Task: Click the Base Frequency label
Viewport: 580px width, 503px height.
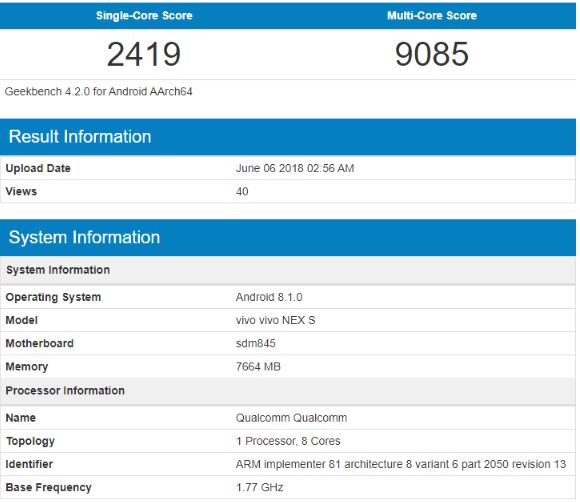Action: tap(48, 488)
